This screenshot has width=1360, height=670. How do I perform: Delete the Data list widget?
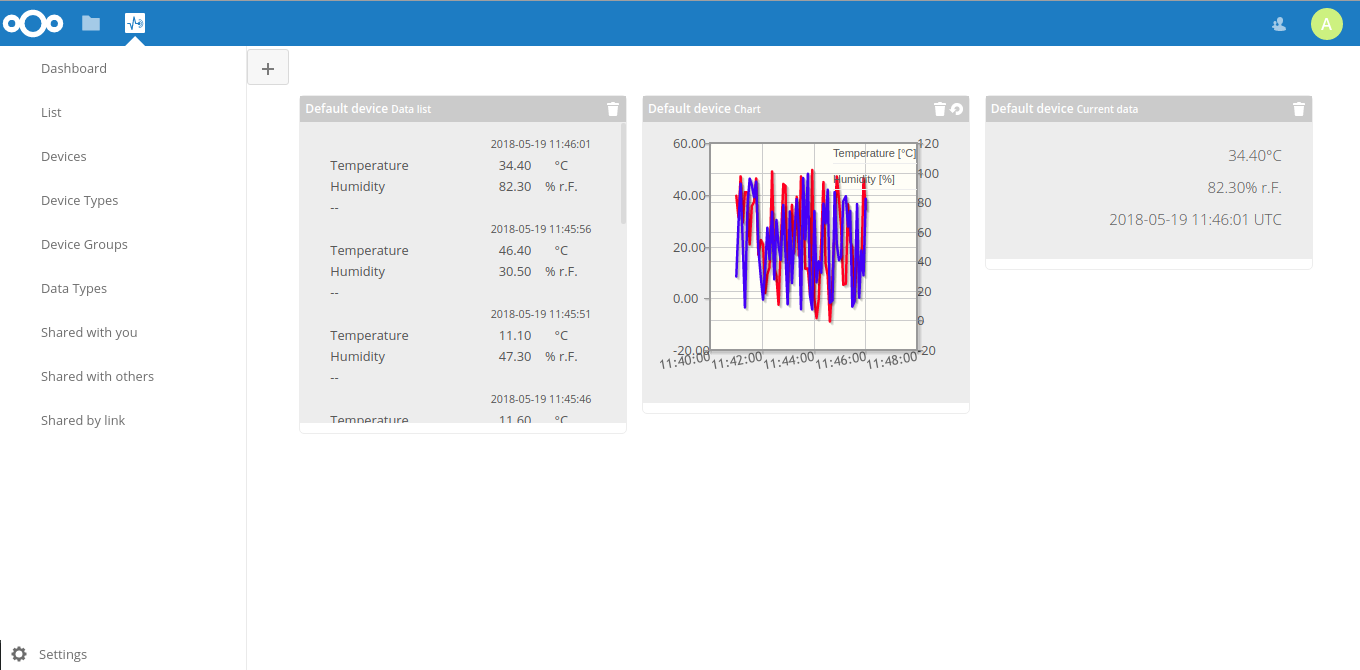pyautogui.click(x=613, y=109)
